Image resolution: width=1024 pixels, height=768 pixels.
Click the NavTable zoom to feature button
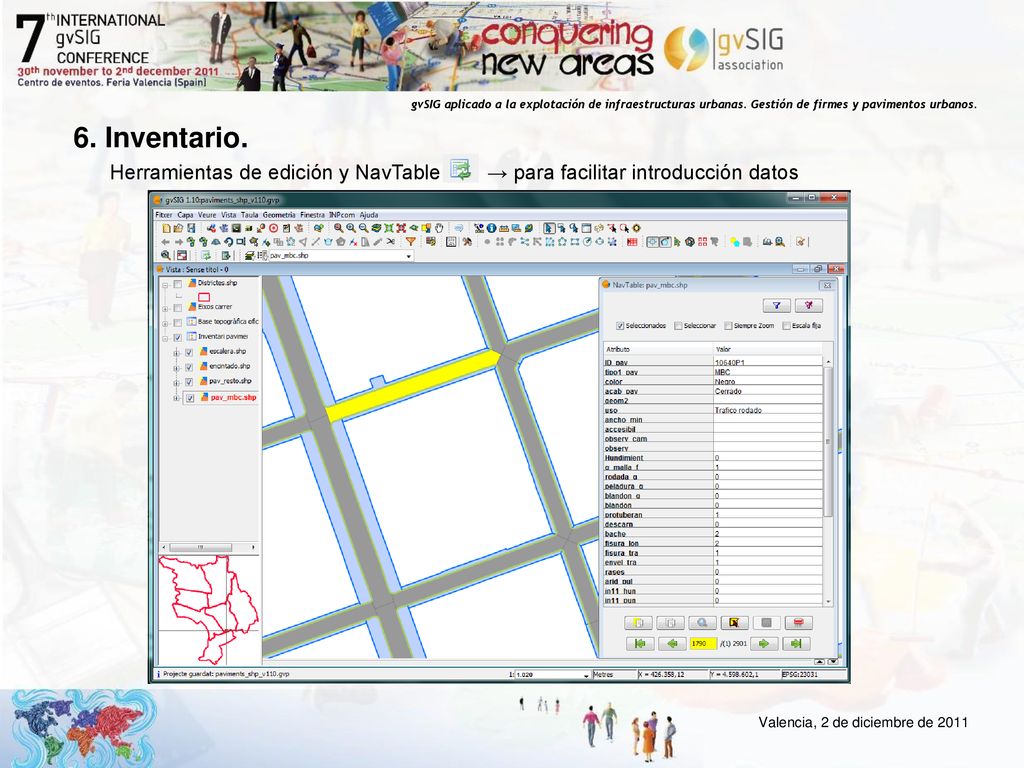[702, 622]
